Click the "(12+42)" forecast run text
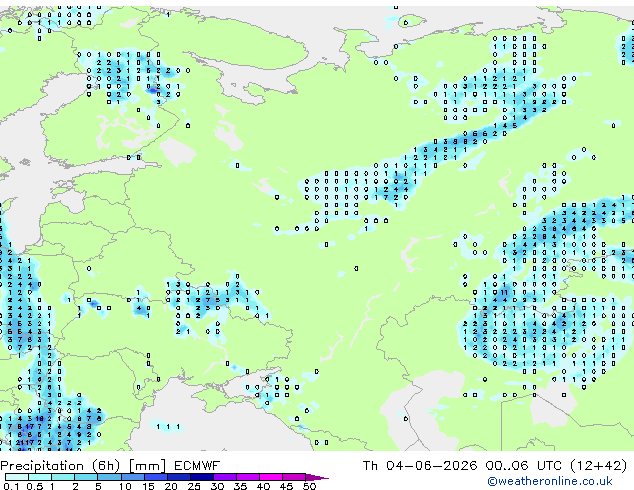The image size is (634, 490). coord(599,466)
